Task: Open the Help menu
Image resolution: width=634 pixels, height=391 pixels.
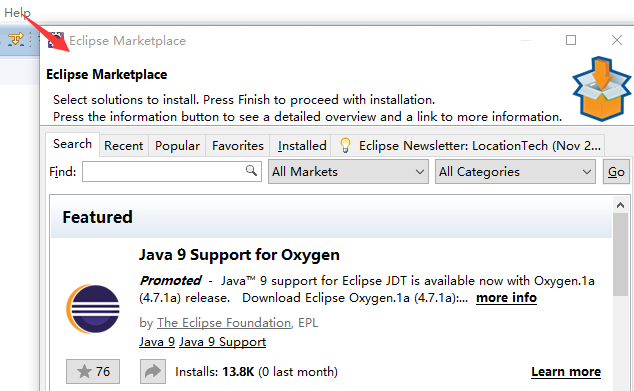Action: (17, 13)
